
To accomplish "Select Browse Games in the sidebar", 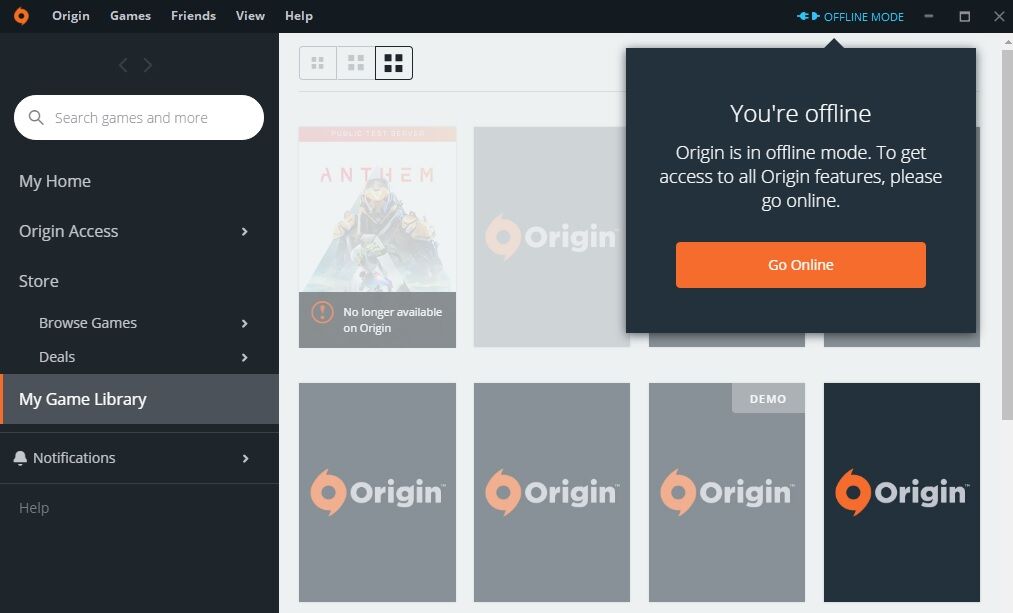I will [88, 323].
